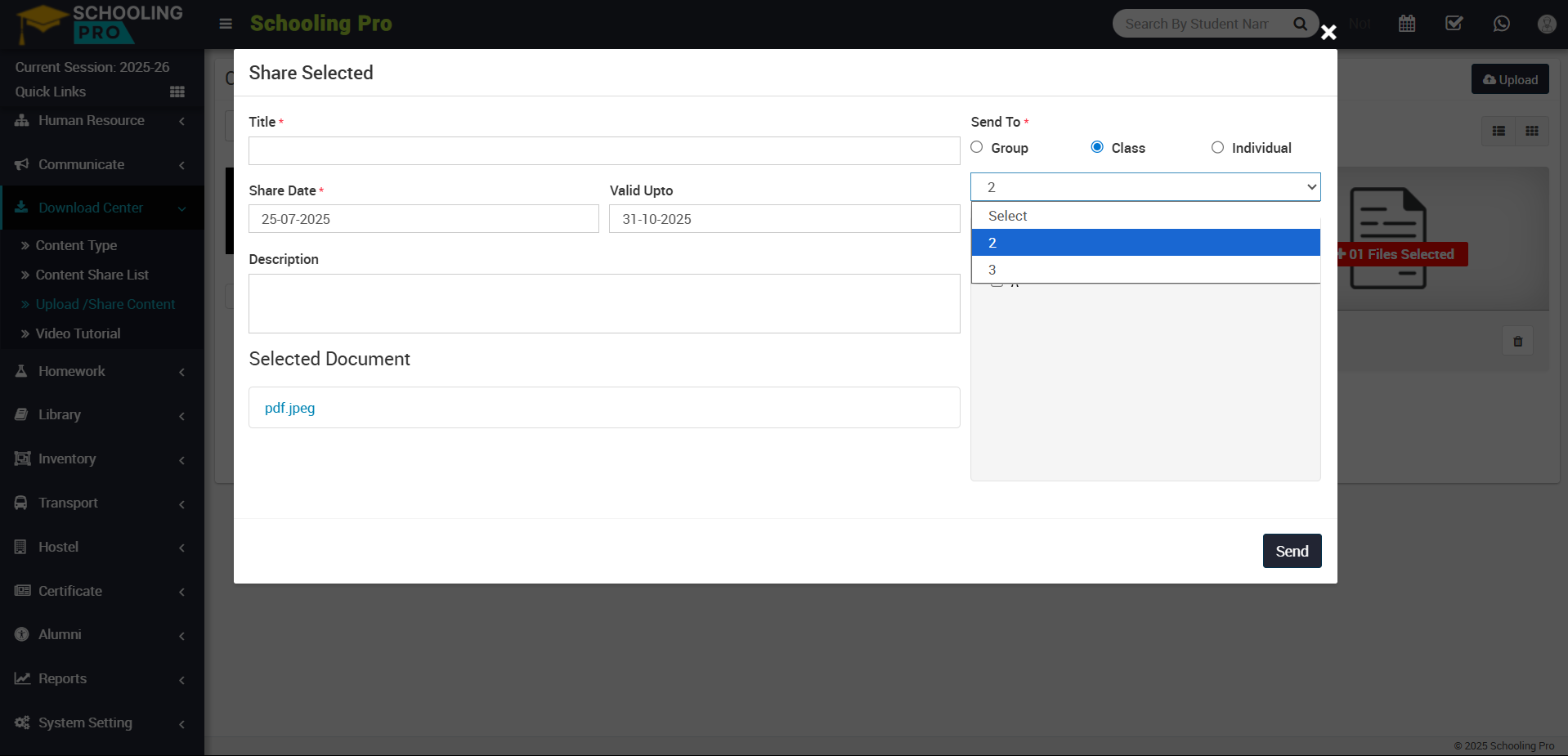This screenshot has width=1568, height=756.
Task: Expand Library menu chevron
Action: point(181,416)
